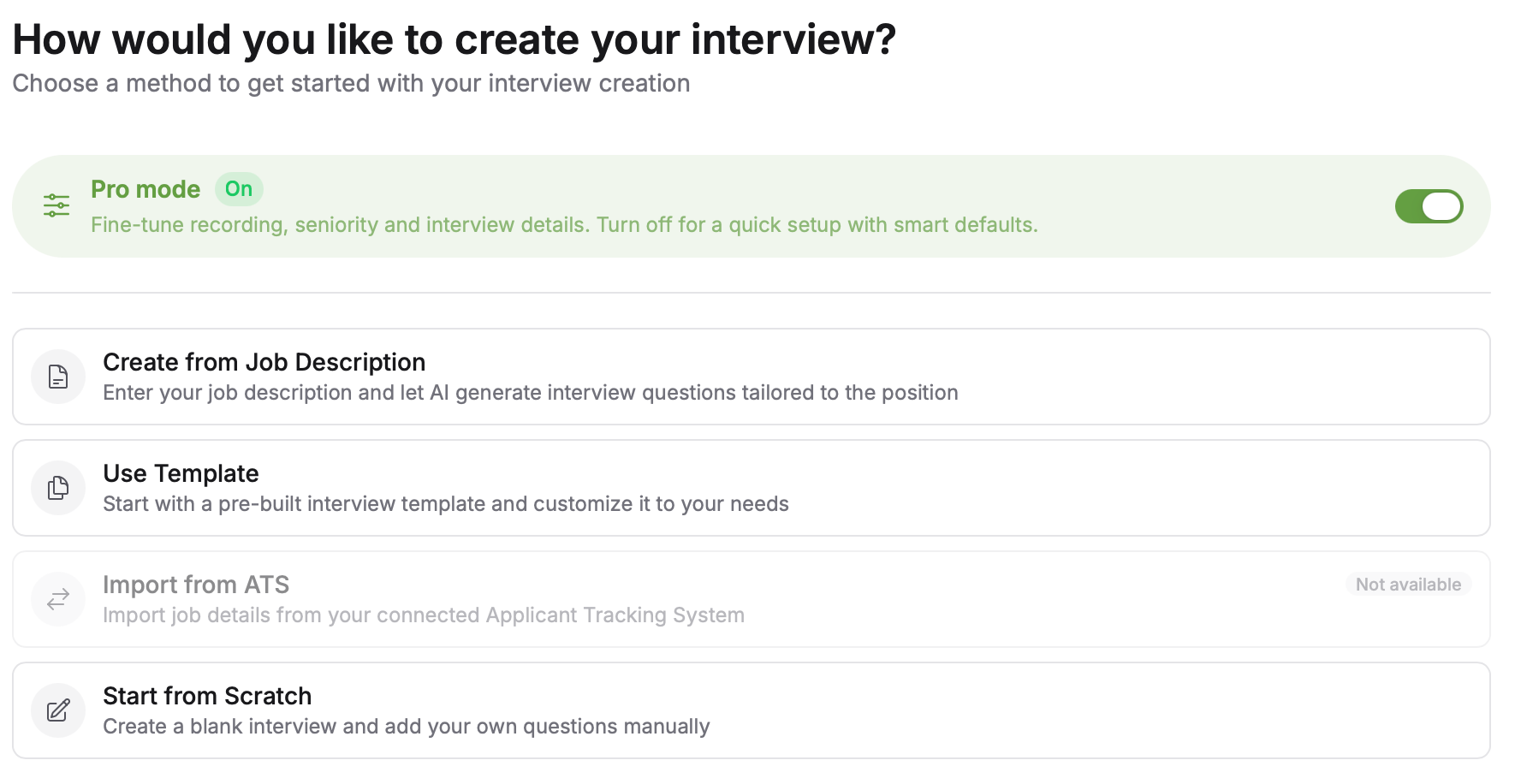Image resolution: width=1515 pixels, height=784 pixels.
Task: Click the Not available badge
Action: click(x=1408, y=585)
